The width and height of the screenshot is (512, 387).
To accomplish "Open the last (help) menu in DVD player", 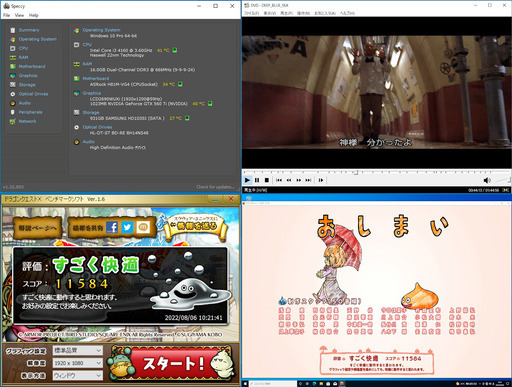I will click(x=347, y=13).
